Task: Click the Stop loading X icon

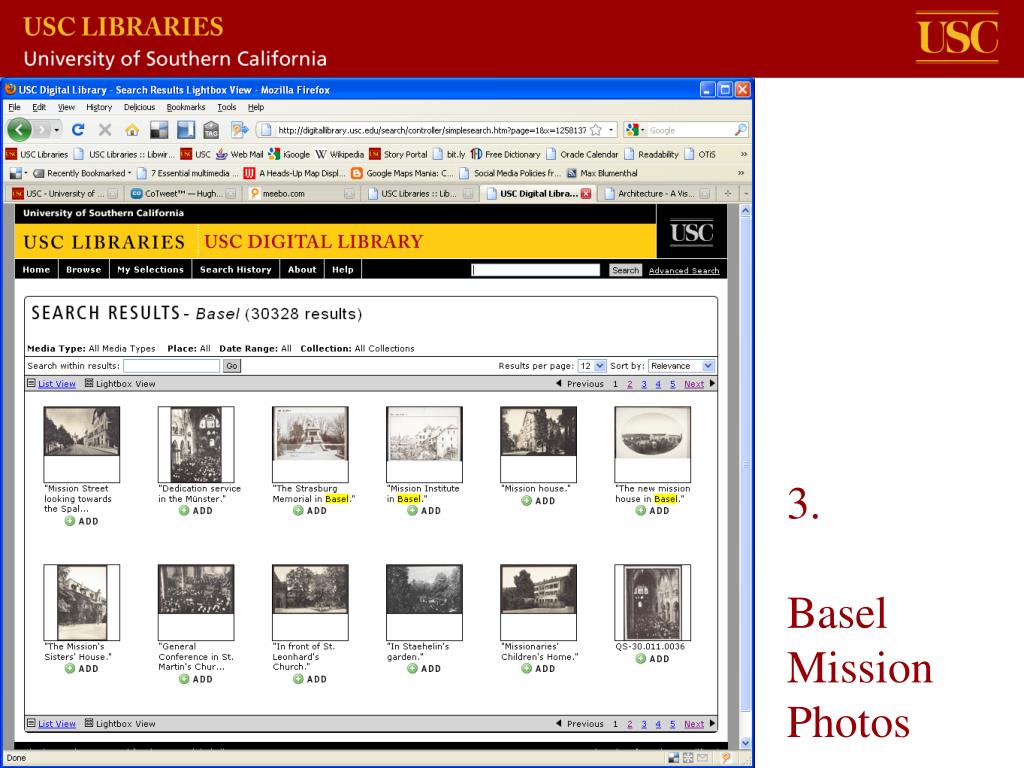Action: (x=105, y=130)
